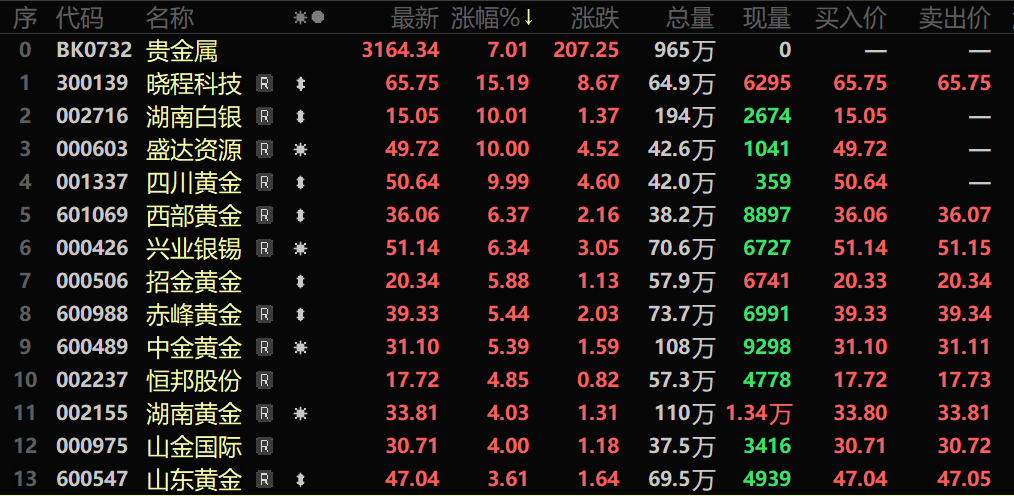Click the 代码 column header
The height and width of the screenshot is (496, 1014).
click(80, 19)
